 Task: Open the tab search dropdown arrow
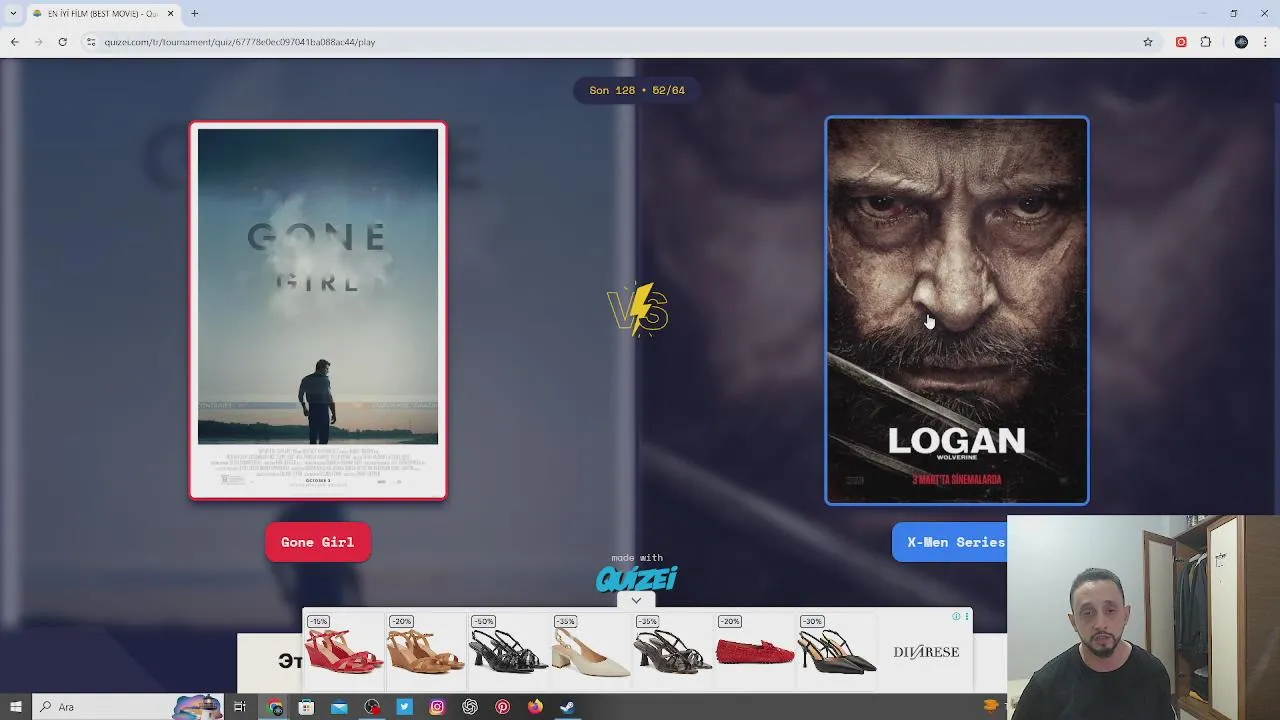click(13, 13)
